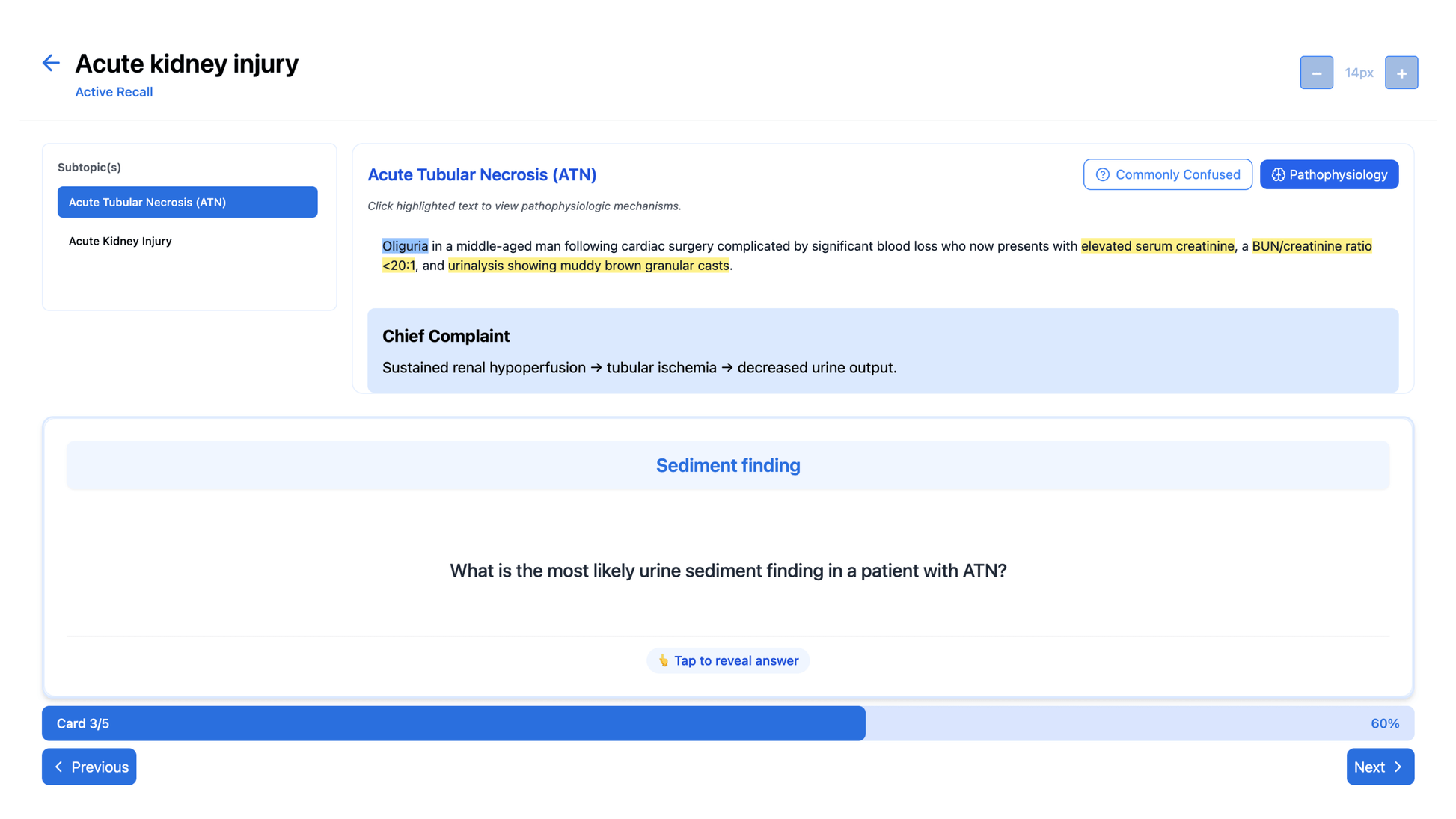Increase font size with plus button
This screenshot has height=819, width=1456.
pos(1401,73)
